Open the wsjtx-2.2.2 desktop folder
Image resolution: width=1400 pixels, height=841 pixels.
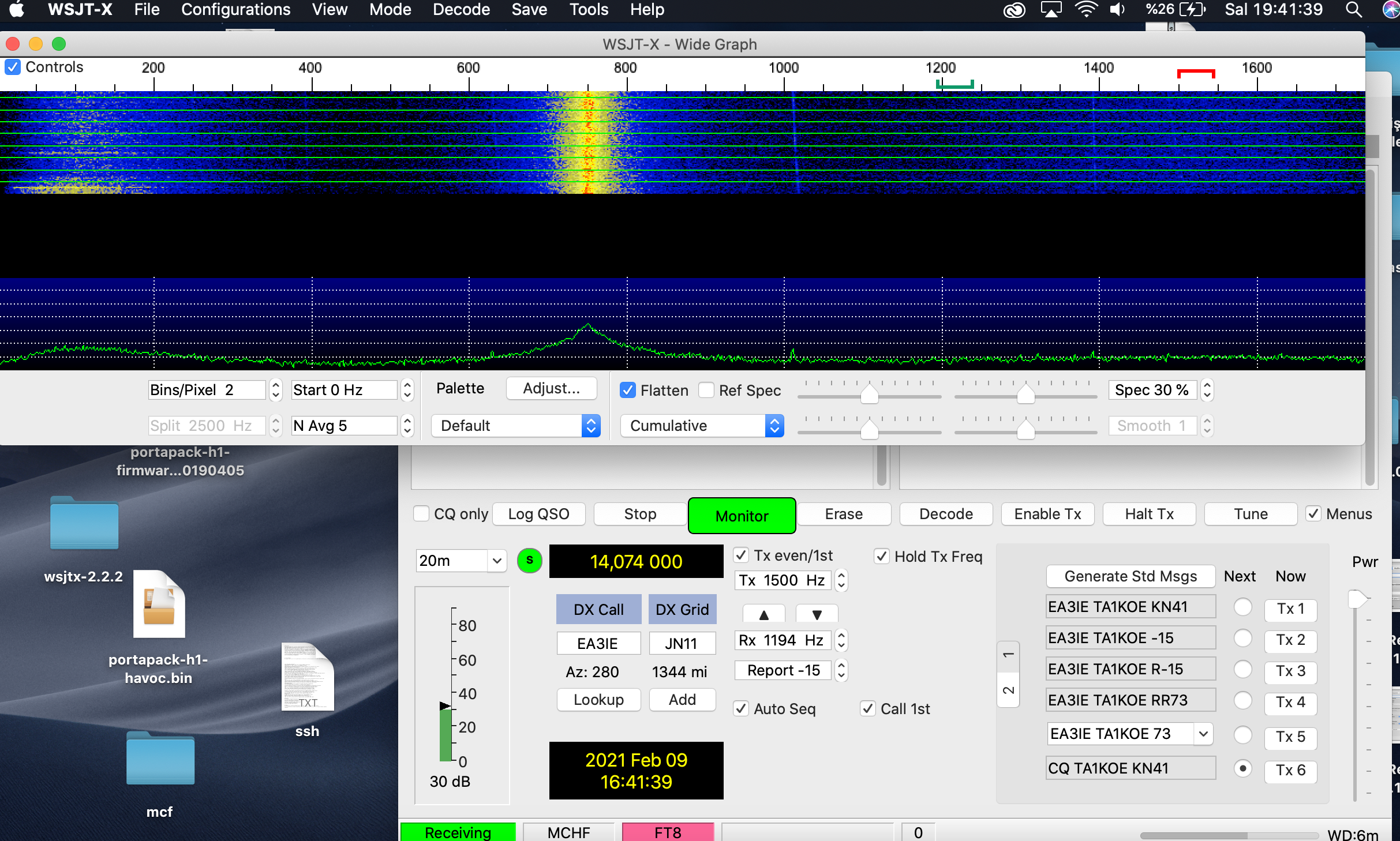pos(84,524)
